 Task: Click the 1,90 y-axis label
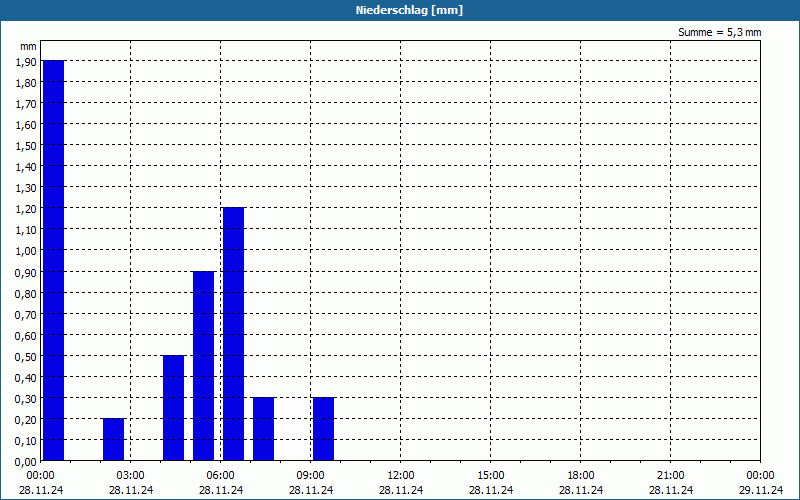point(27,62)
